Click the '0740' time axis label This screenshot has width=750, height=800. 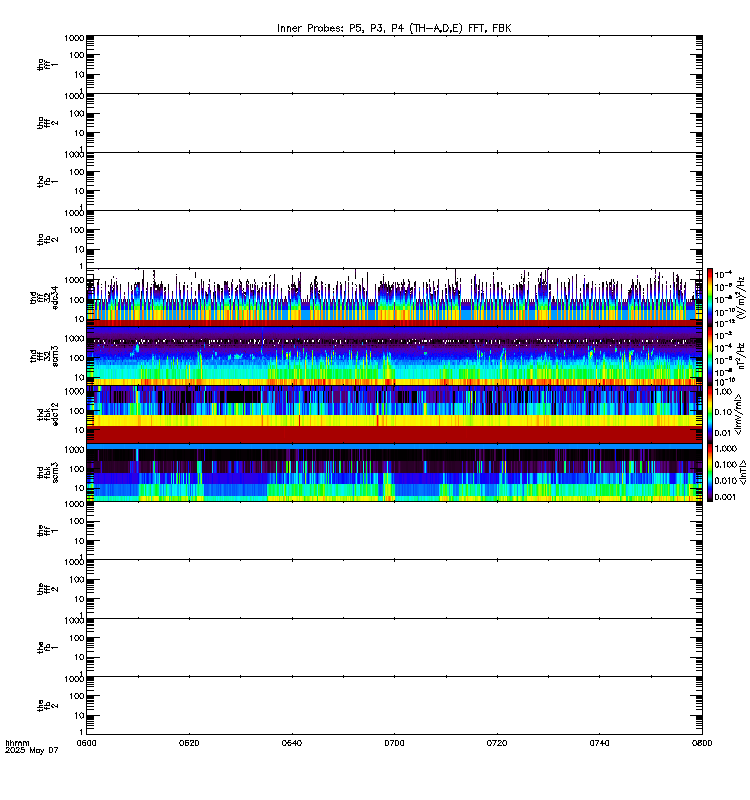point(599,743)
